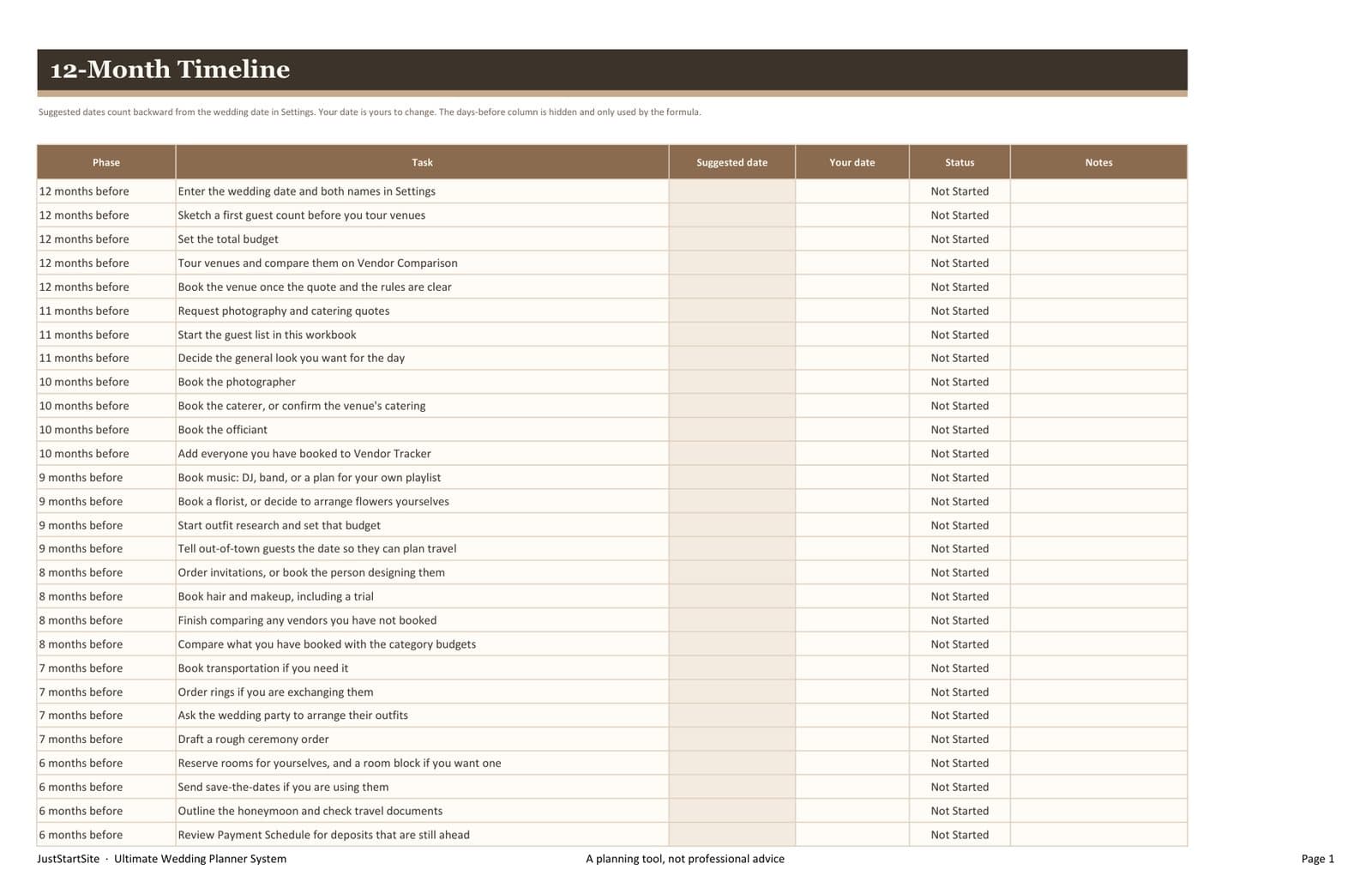
Task: Select 'Tell out-of-town guests the date' task
Action: coord(422,549)
